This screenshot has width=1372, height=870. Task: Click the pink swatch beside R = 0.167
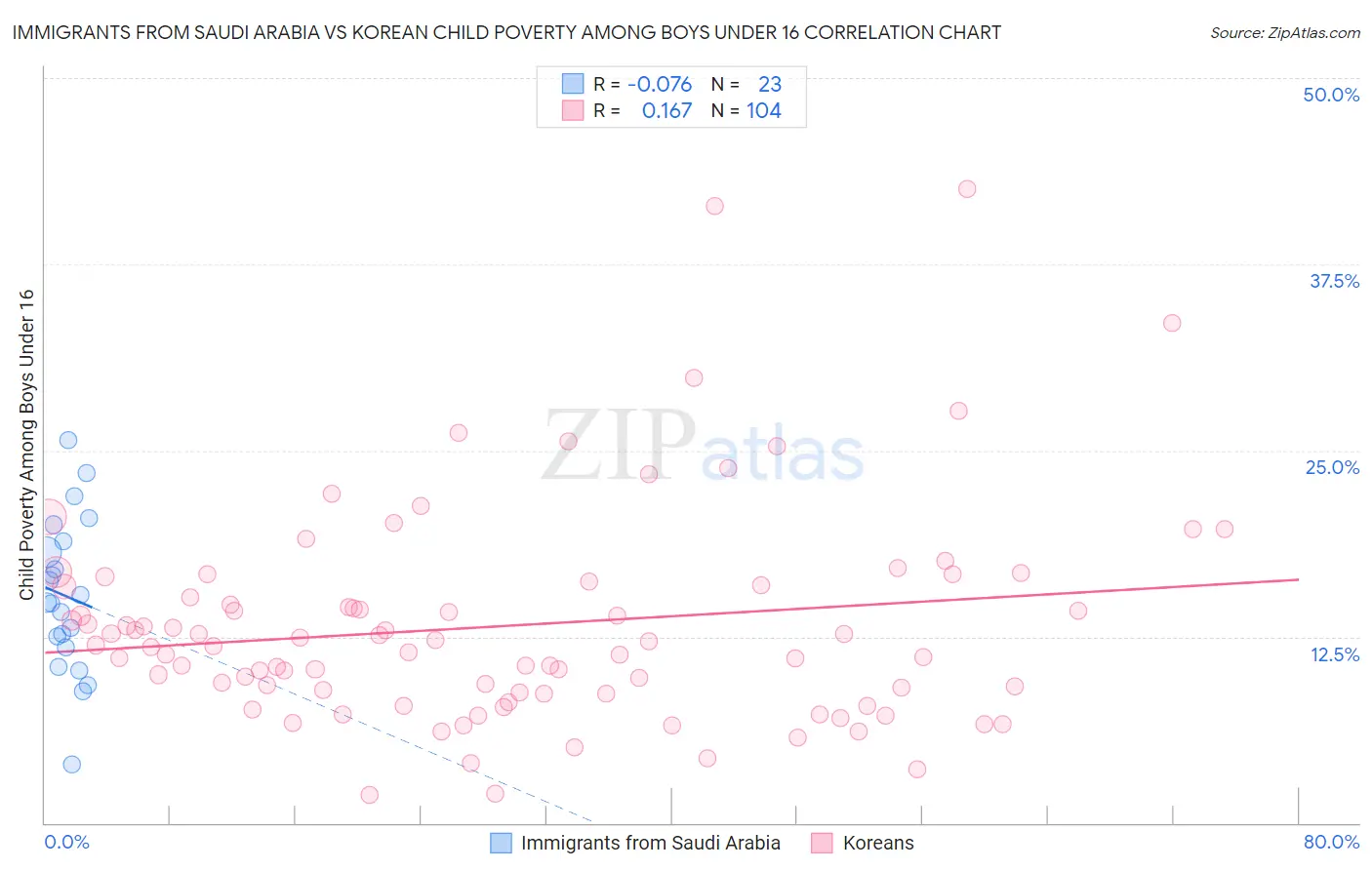[572, 111]
